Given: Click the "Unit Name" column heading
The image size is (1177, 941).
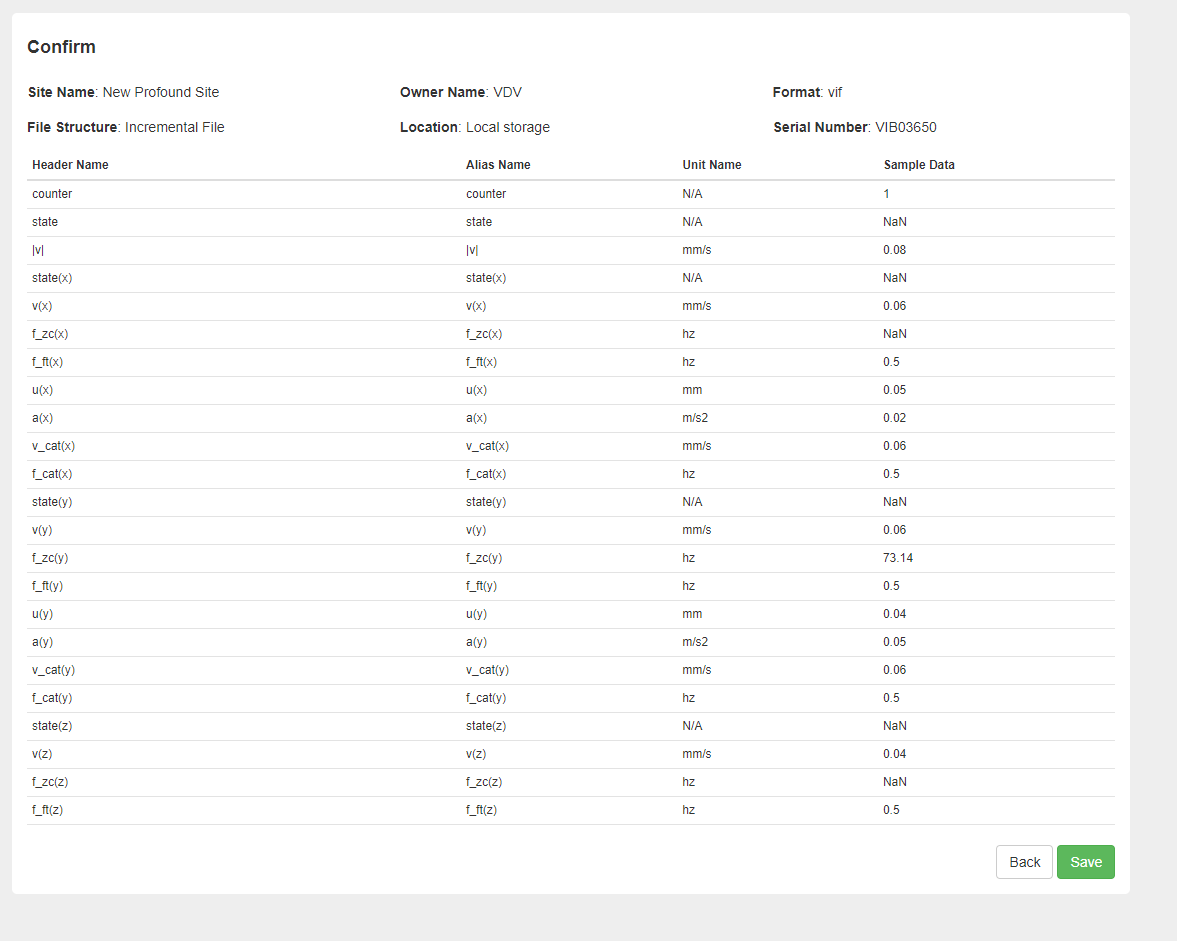Looking at the screenshot, I should pyautogui.click(x=712, y=164).
